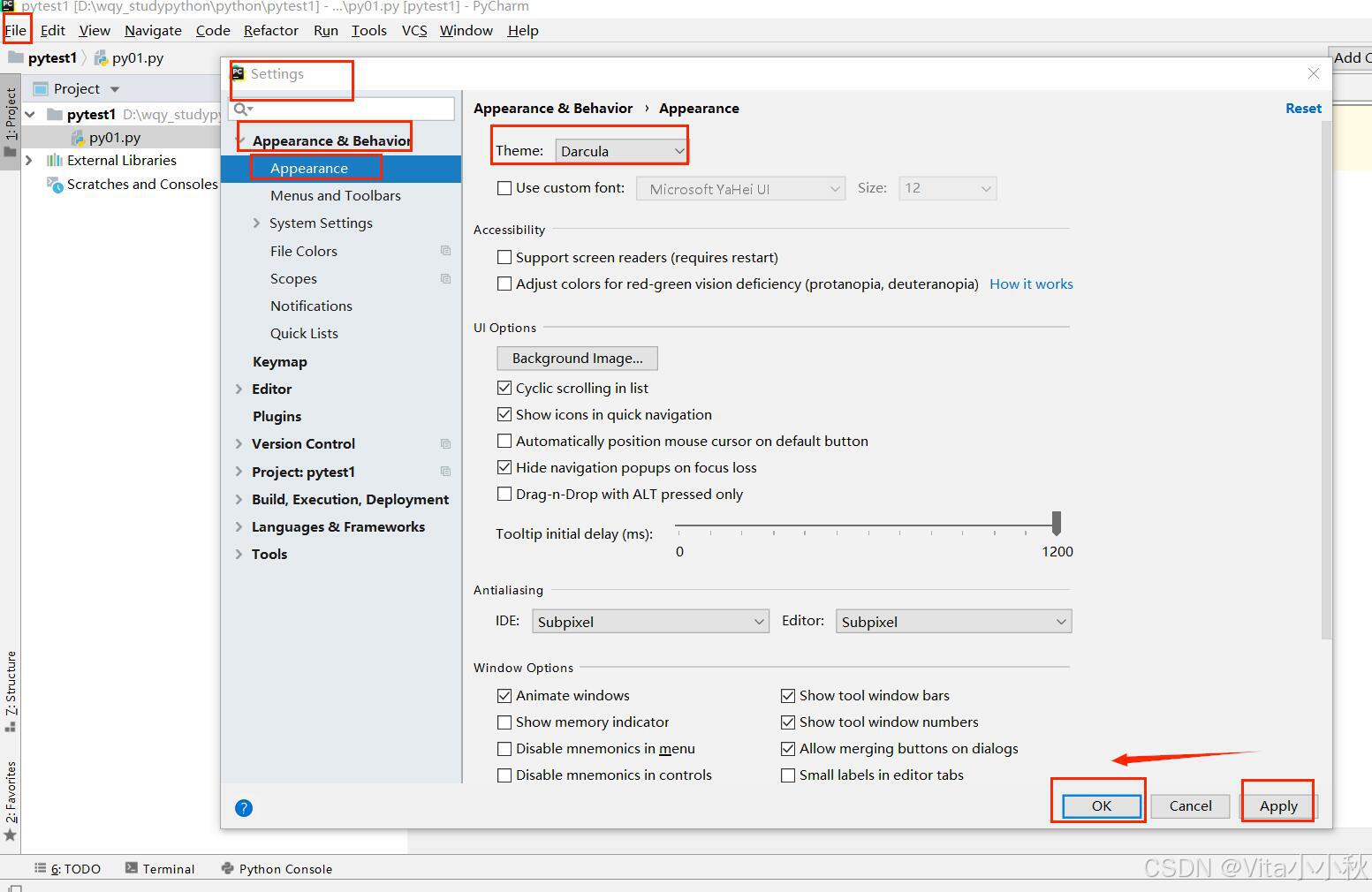Open the Tools menu in menu bar
The width and height of the screenshot is (1372, 892).
tap(369, 30)
